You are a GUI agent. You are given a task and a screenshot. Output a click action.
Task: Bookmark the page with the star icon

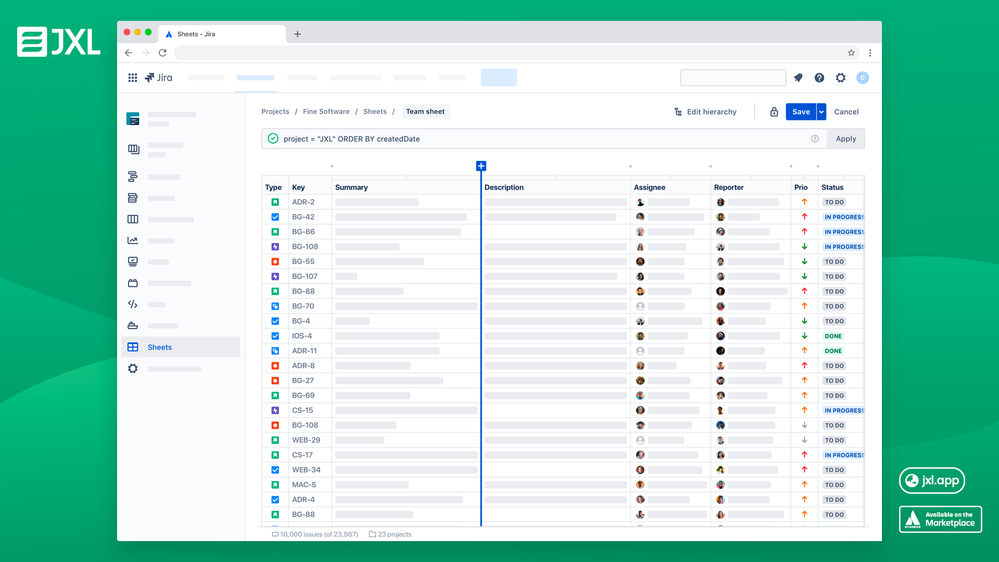tap(851, 53)
